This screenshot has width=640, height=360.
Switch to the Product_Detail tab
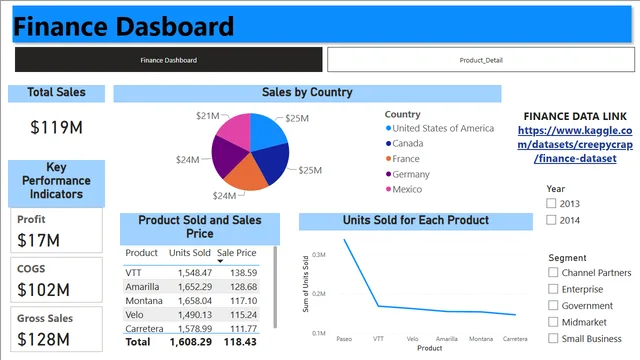(481, 60)
